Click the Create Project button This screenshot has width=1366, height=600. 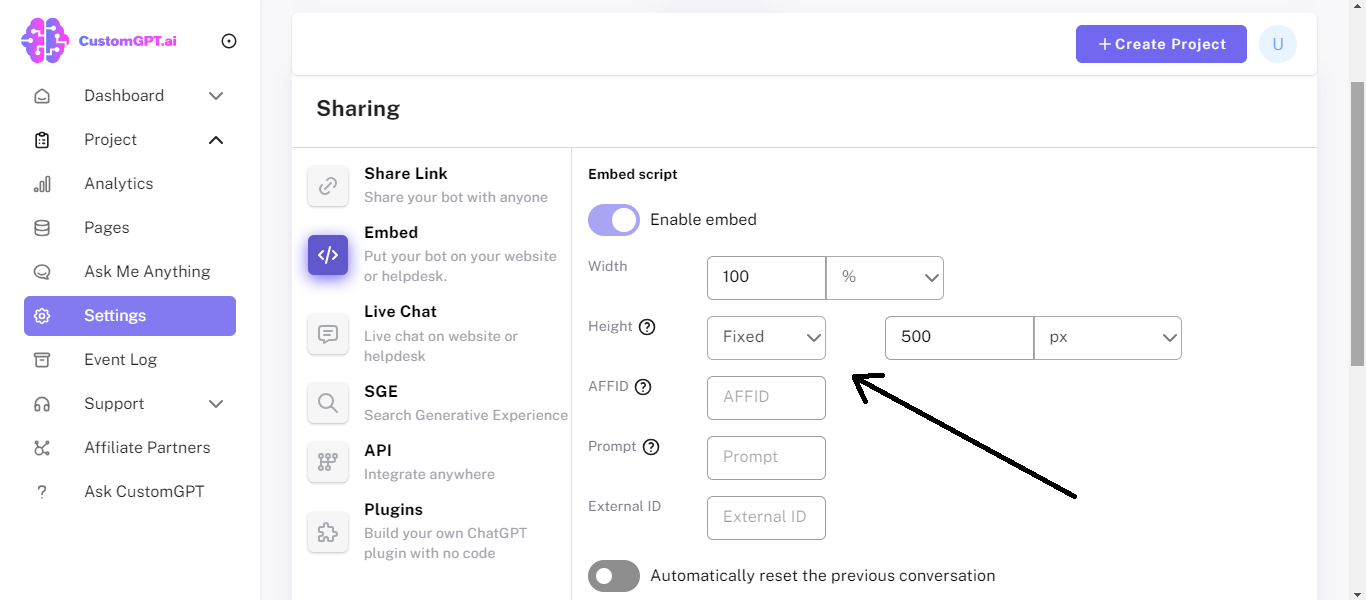pos(1160,43)
